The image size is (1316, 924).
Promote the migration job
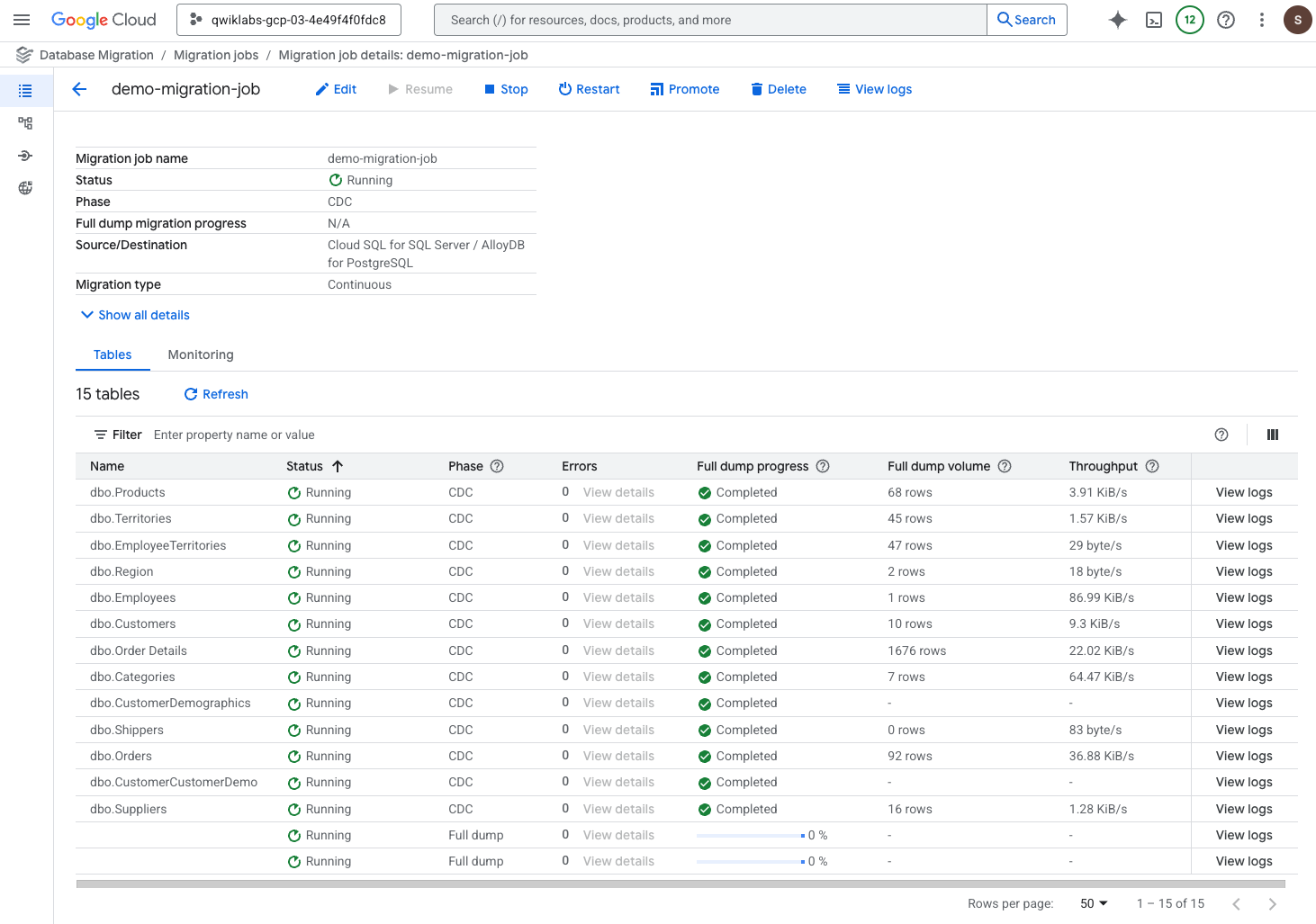point(684,89)
